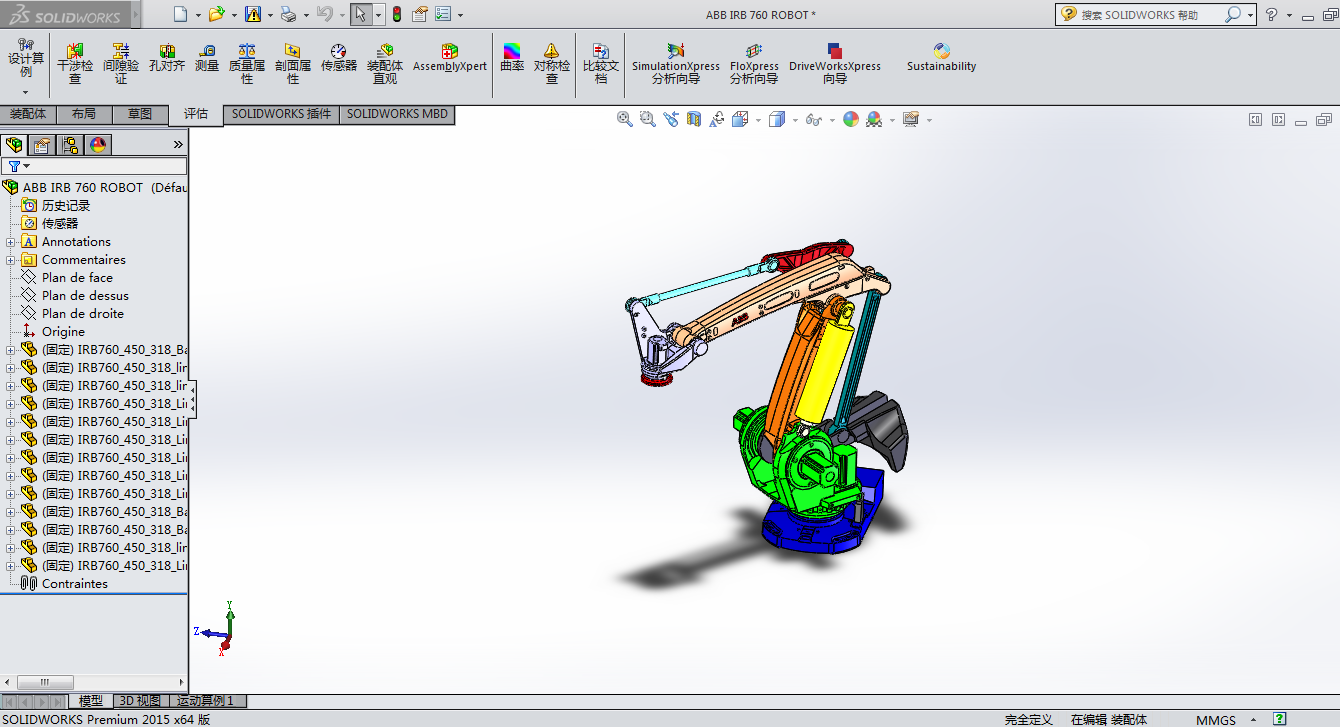This screenshot has height=727, width=1340.
Task: Open a file using the folder icon
Action: (x=216, y=14)
